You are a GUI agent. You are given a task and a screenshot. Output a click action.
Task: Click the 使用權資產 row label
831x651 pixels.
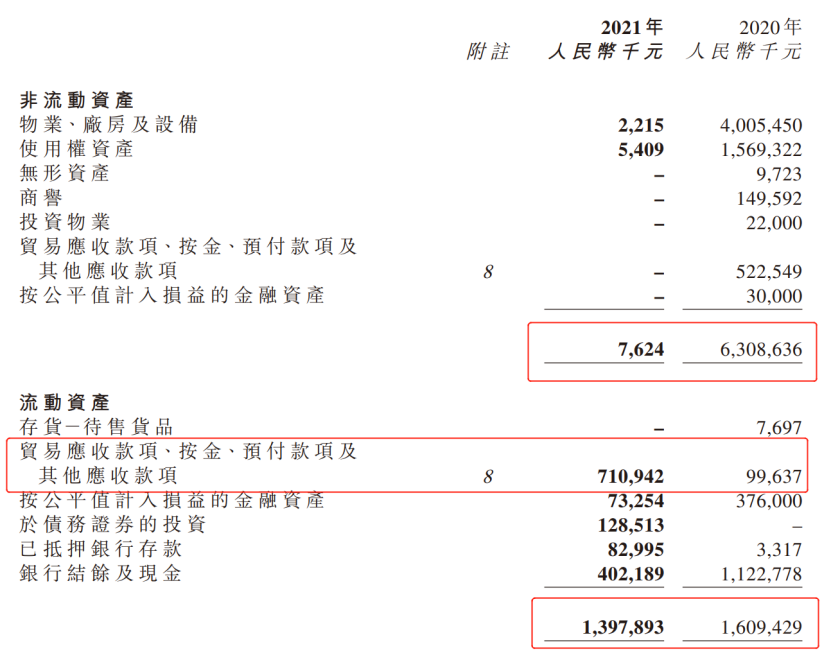click(77, 149)
